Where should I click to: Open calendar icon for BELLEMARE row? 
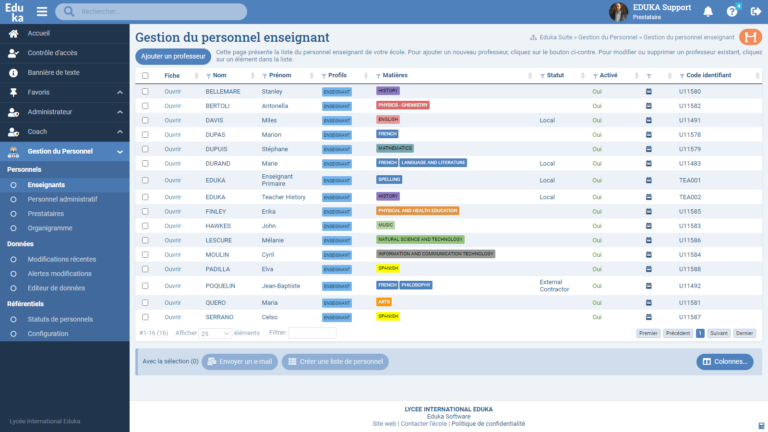(648, 92)
